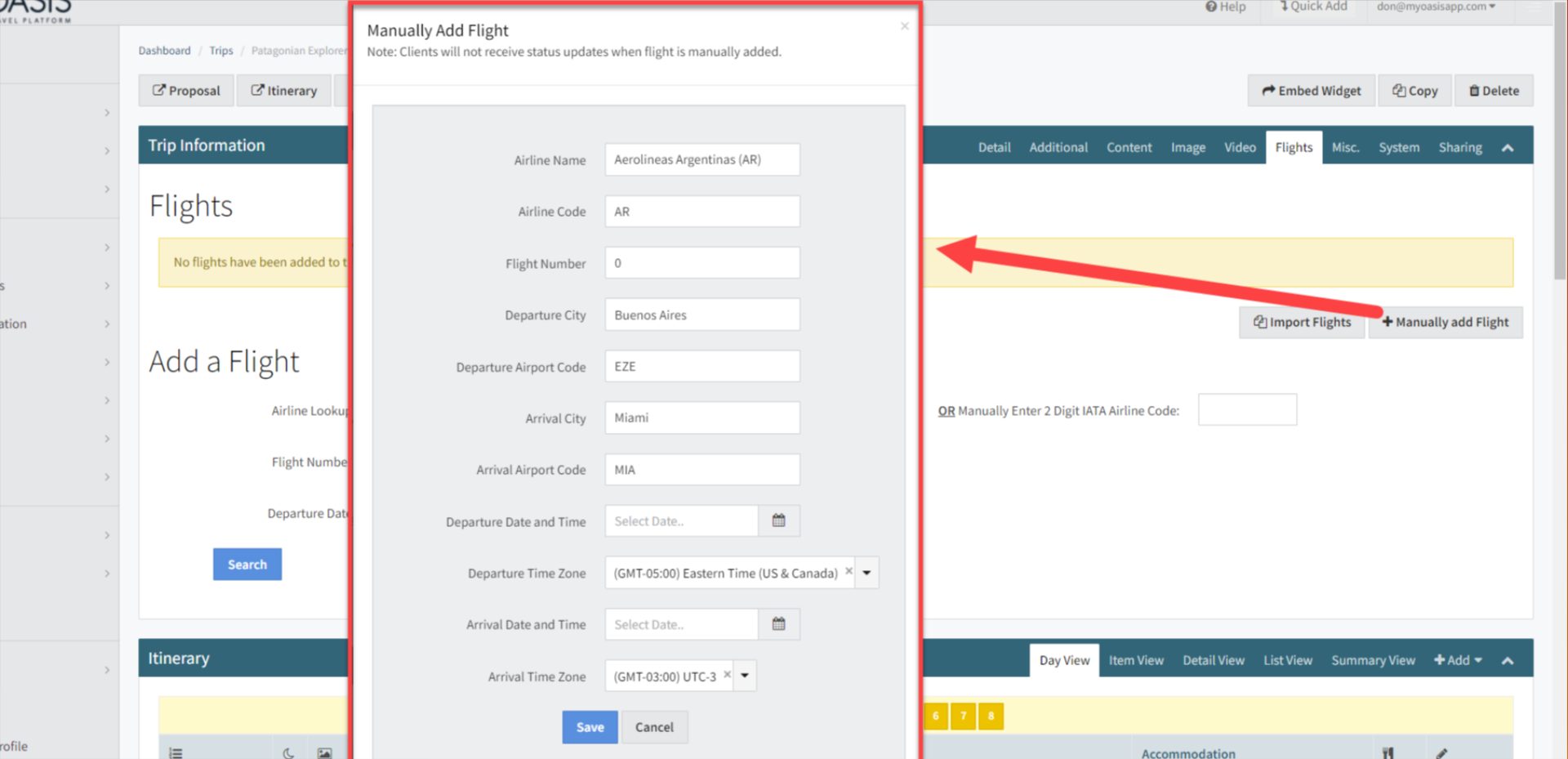Viewport: 1568px width, 759px height.
Task: Click the Arrival Date and Time input
Action: [x=682, y=624]
